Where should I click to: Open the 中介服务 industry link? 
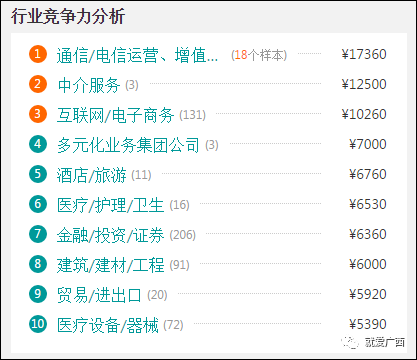(x=89, y=85)
